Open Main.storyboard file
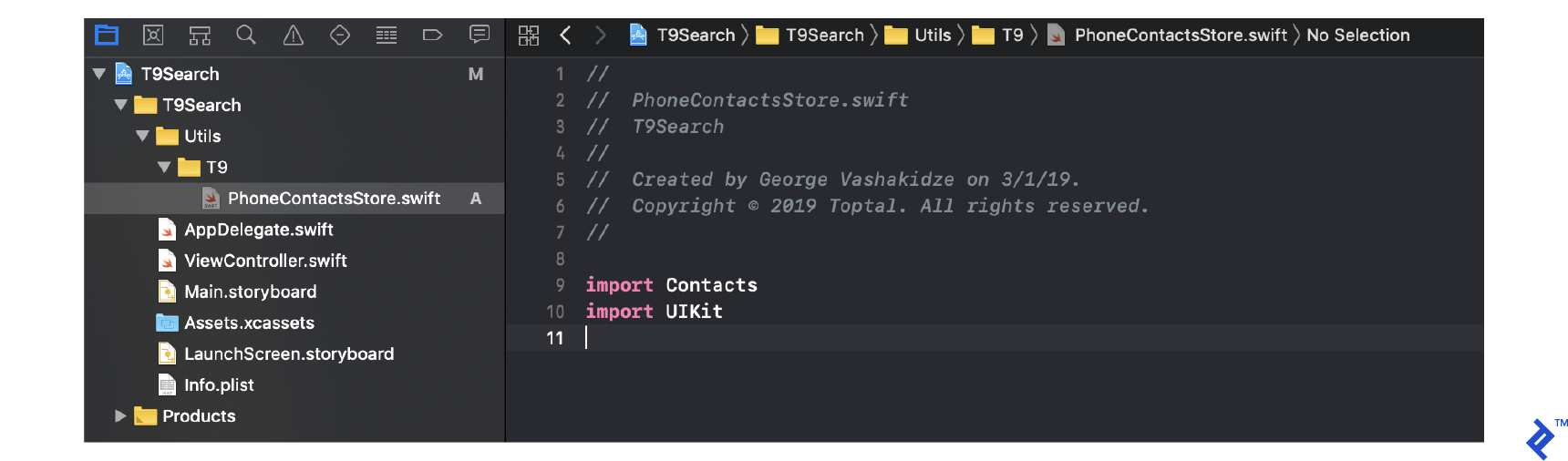1568x461 pixels. click(x=250, y=292)
